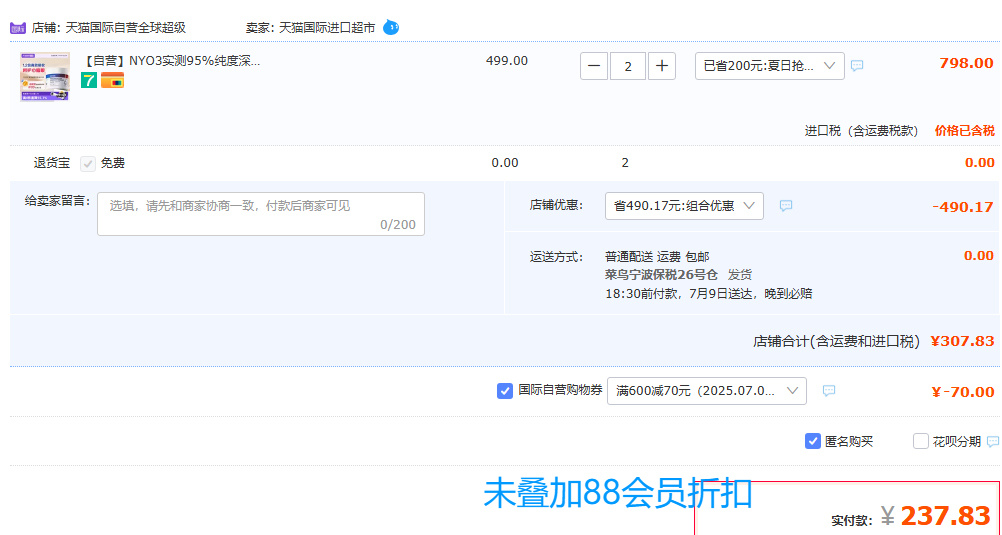Decrease item quantity with minus button
The height and width of the screenshot is (535, 1002).
coord(594,66)
